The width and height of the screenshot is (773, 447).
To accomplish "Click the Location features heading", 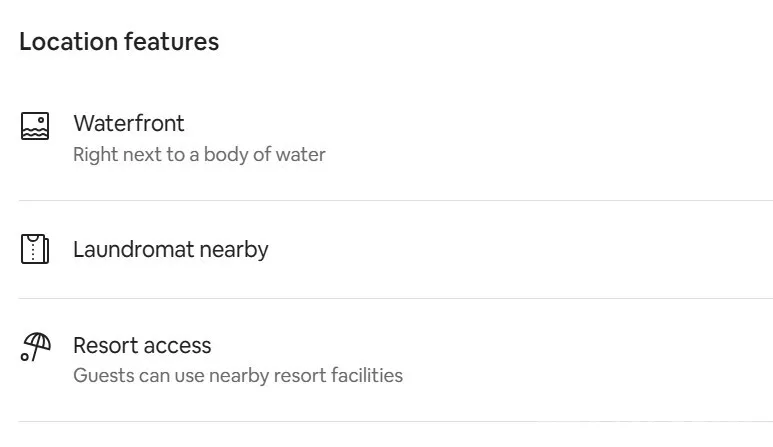I will (119, 41).
